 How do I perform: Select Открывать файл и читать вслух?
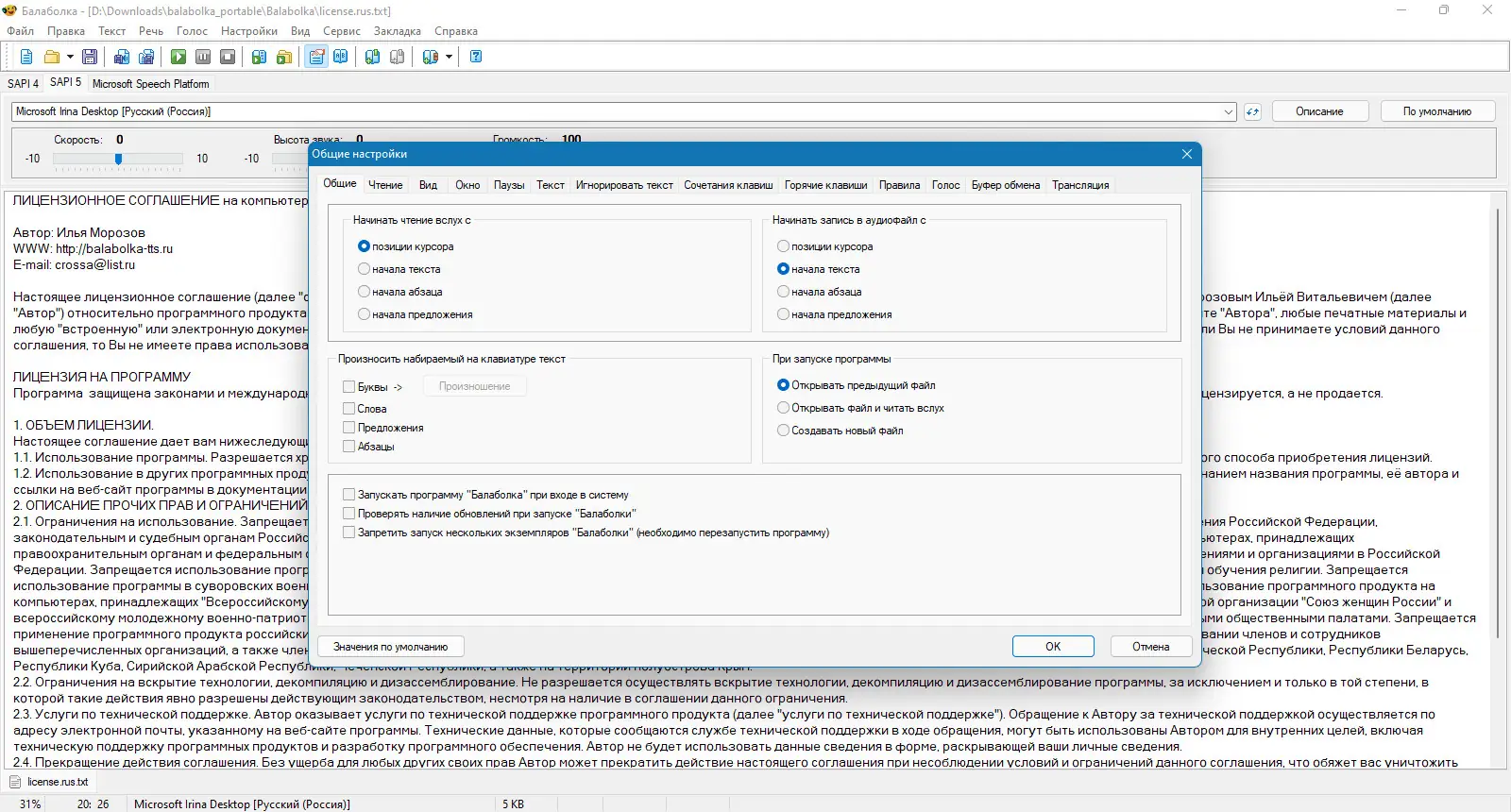point(783,408)
